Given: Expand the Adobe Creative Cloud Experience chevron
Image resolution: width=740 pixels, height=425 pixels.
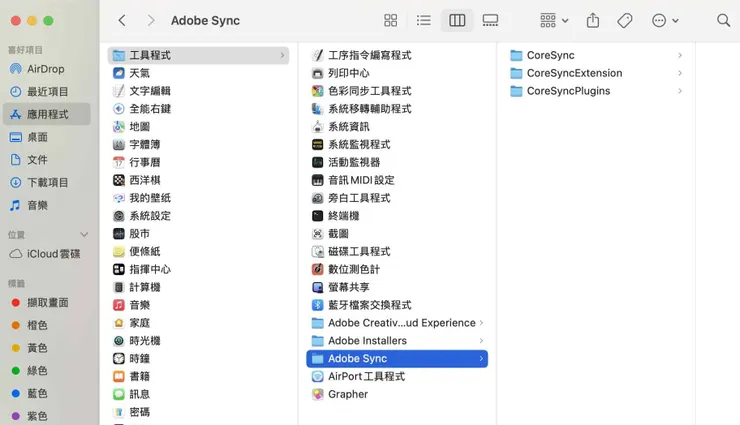Looking at the screenshot, I should [x=481, y=323].
